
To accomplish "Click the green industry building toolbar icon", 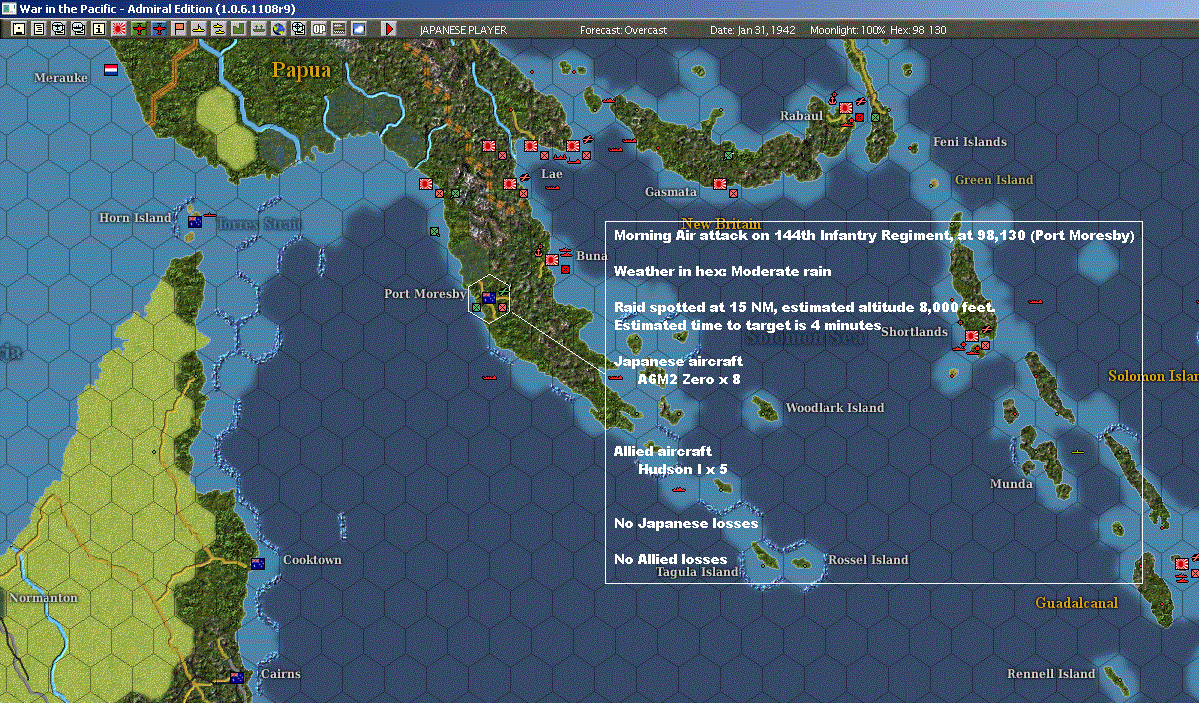I will click(x=239, y=29).
